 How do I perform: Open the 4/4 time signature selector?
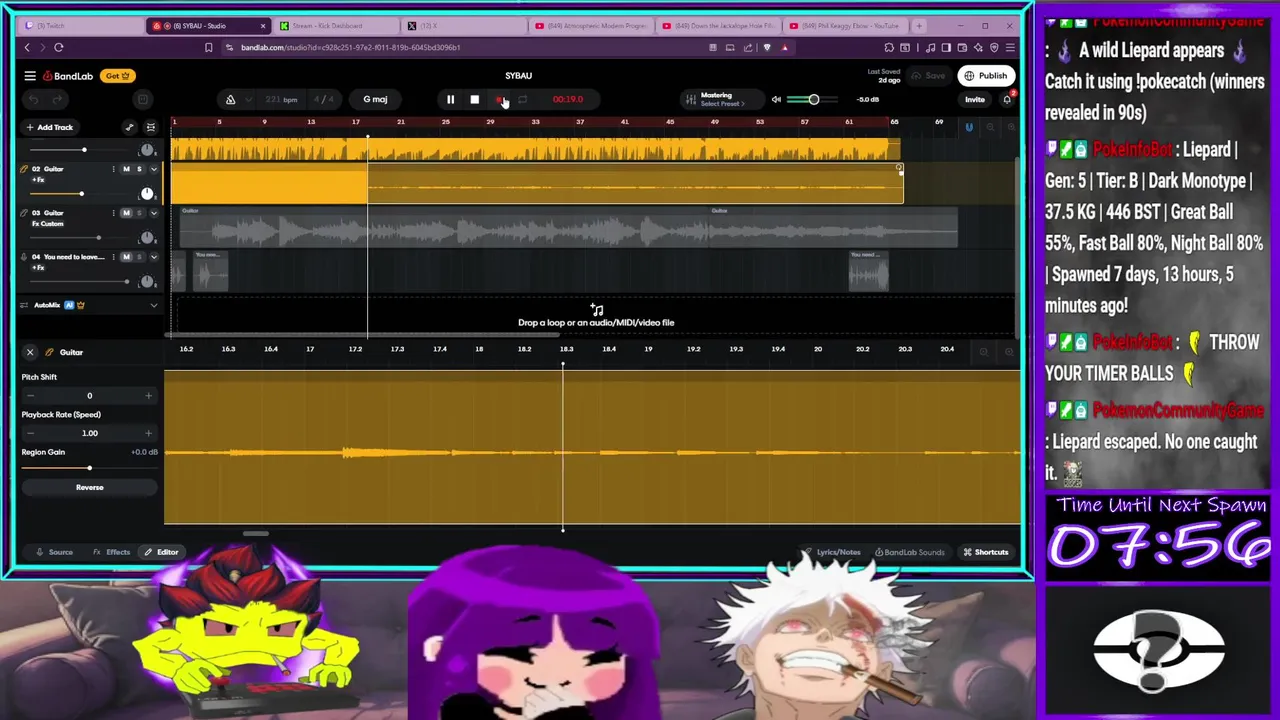323,99
